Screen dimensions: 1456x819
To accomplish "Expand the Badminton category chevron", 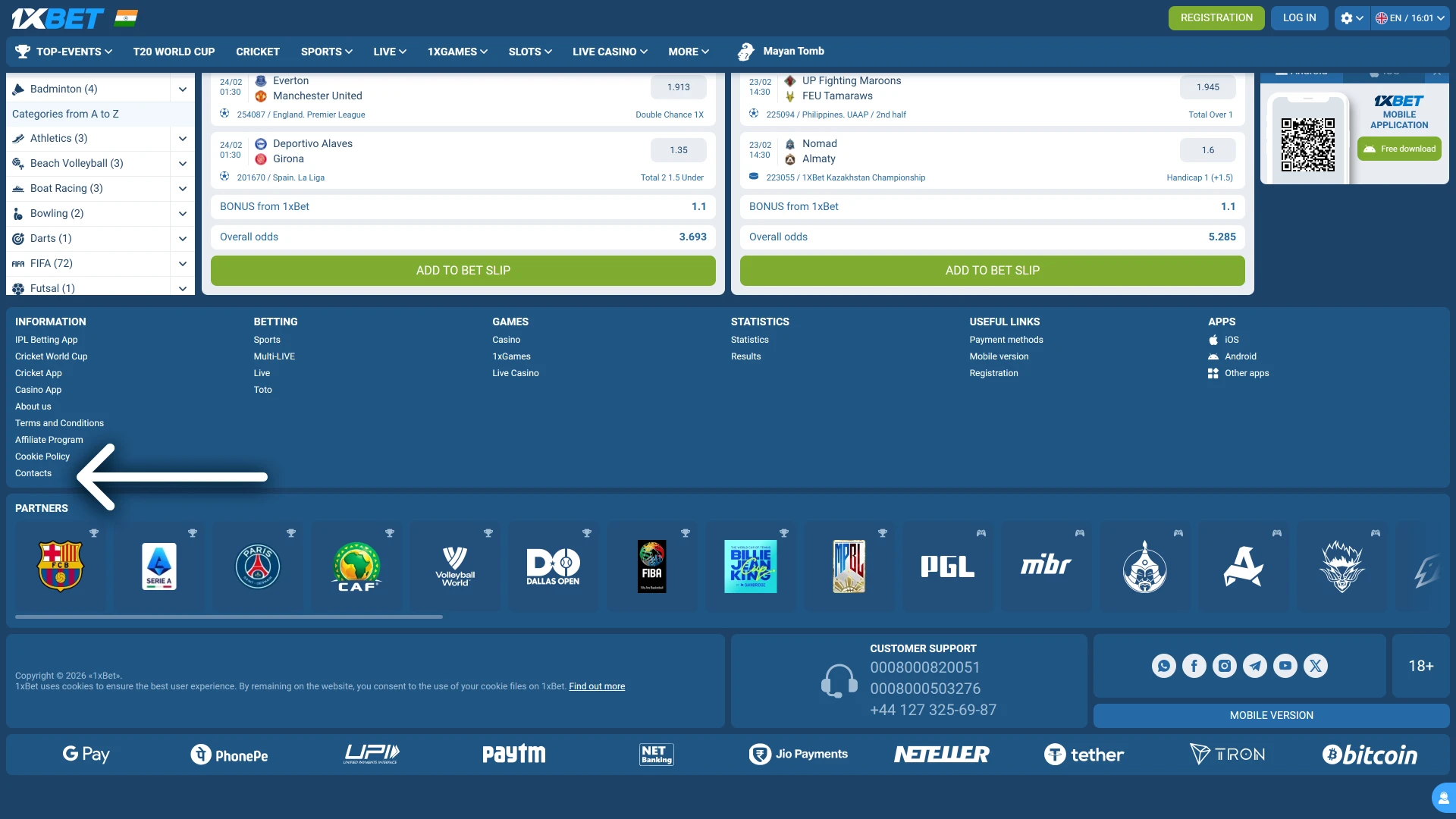I will pyautogui.click(x=182, y=89).
